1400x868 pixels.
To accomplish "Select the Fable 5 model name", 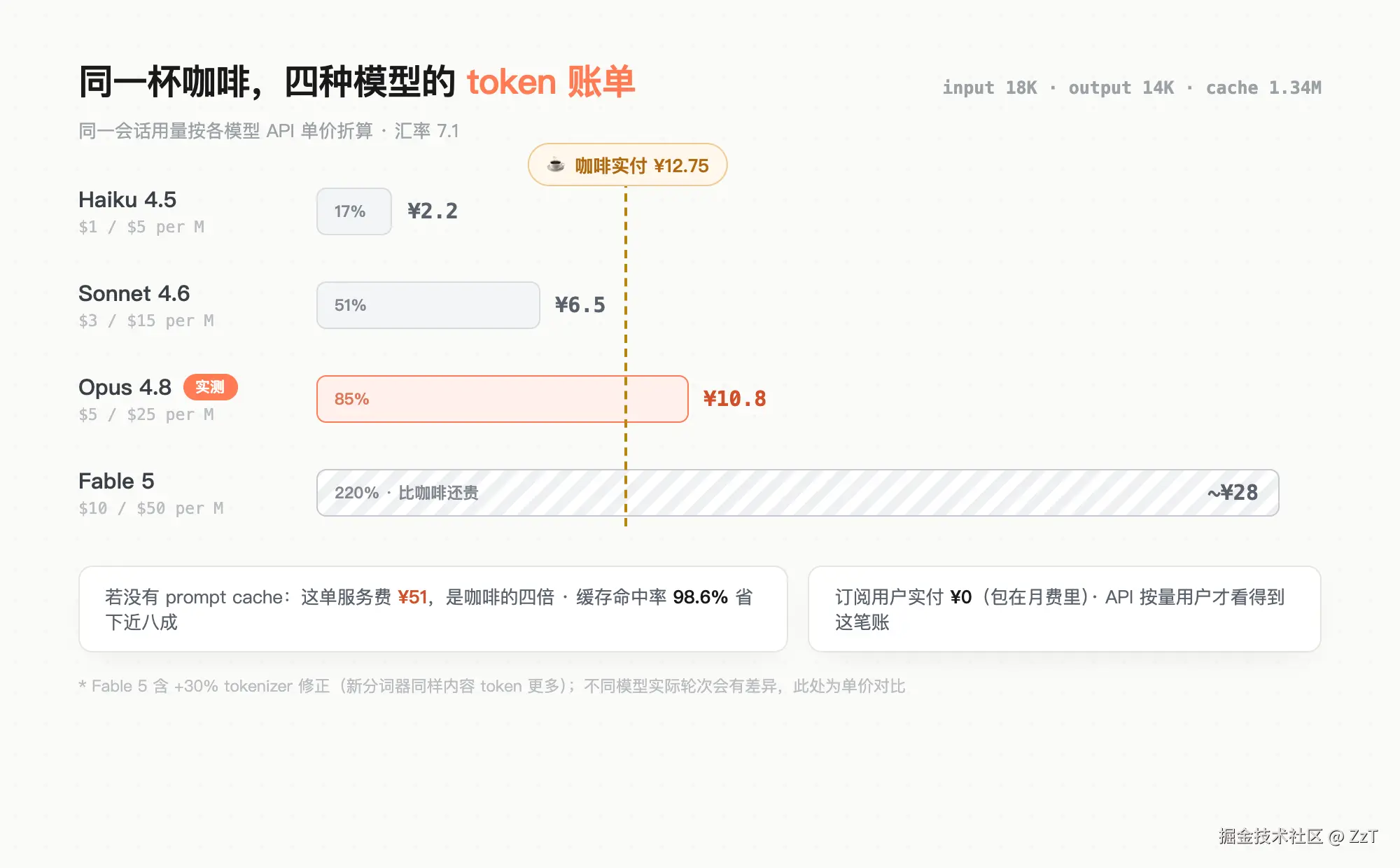I will click(116, 481).
